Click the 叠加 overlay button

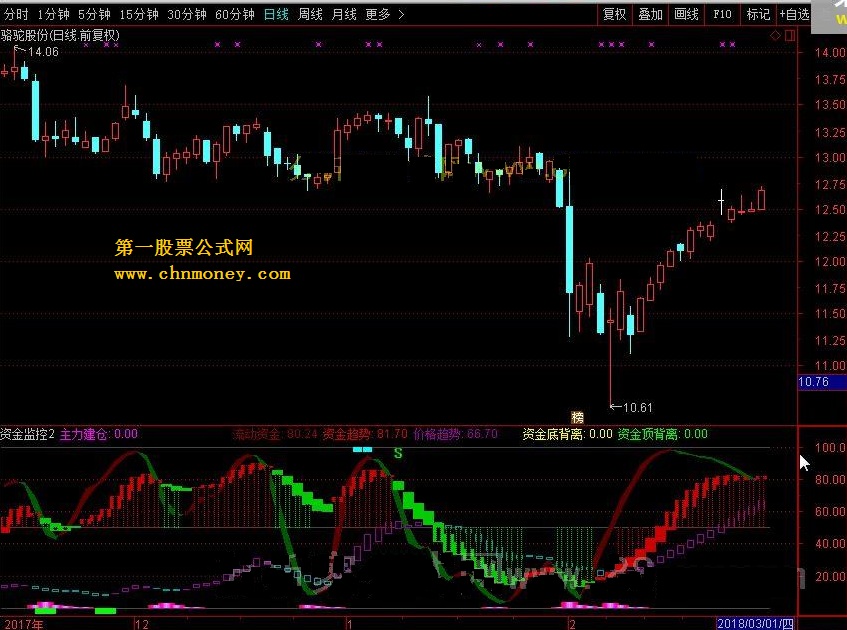[650, 15]
